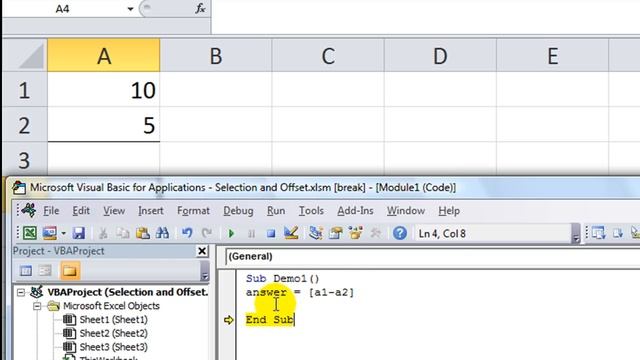Image resolution: width=640 pixels, height=360 pixels.
Task: Collapse the Microsoft Excel Objects folder
Action: click(37, 306)
